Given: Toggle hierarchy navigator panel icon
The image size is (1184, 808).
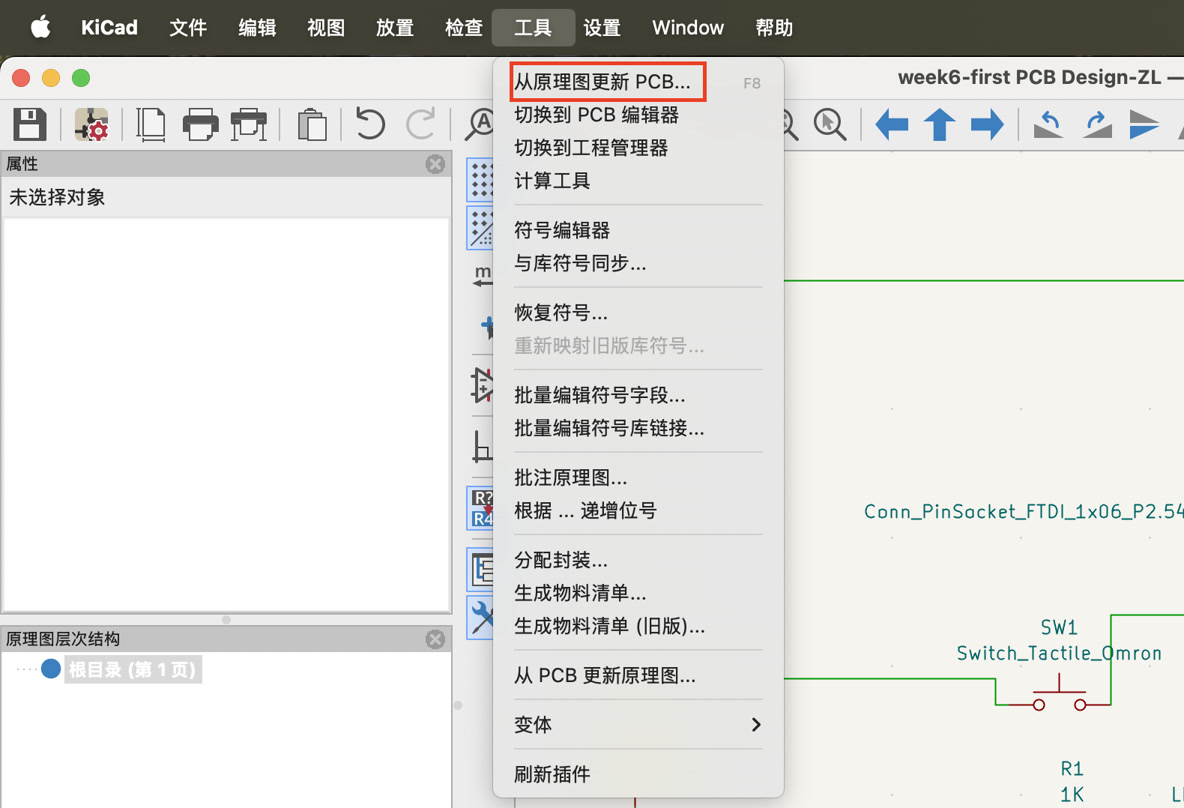Looking at the screenshot, I should pyautogui.click(x=480, y=569).
